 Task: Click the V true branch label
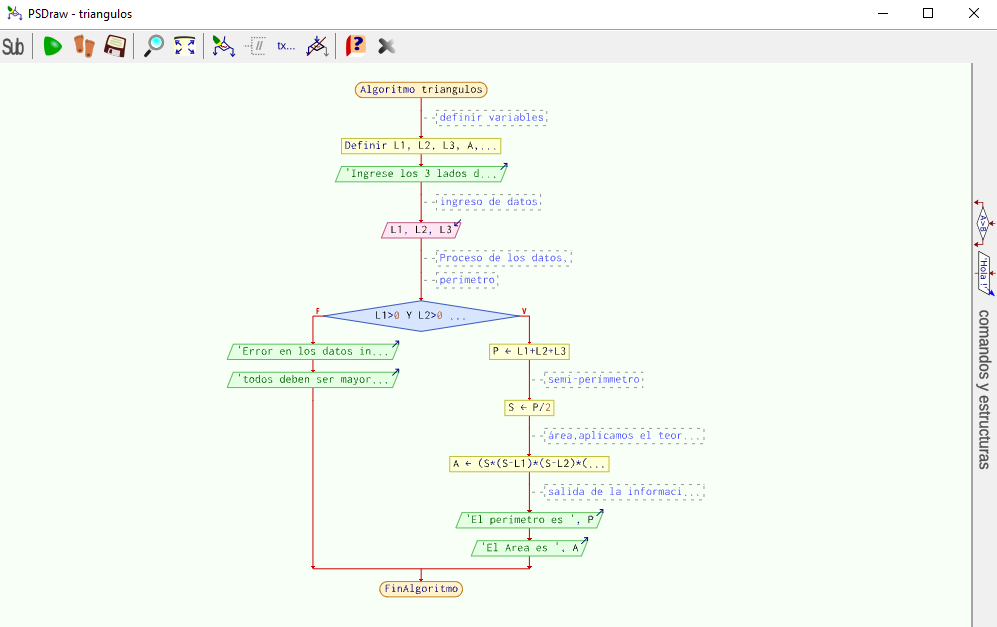(525, 312)
